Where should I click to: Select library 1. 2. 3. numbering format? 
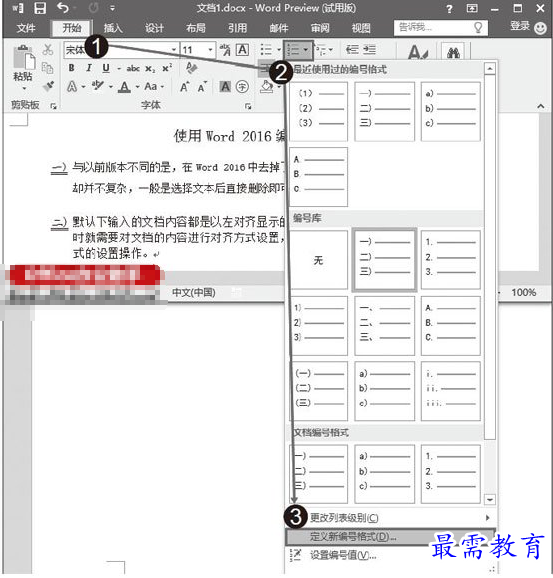(x=451, y=260)
